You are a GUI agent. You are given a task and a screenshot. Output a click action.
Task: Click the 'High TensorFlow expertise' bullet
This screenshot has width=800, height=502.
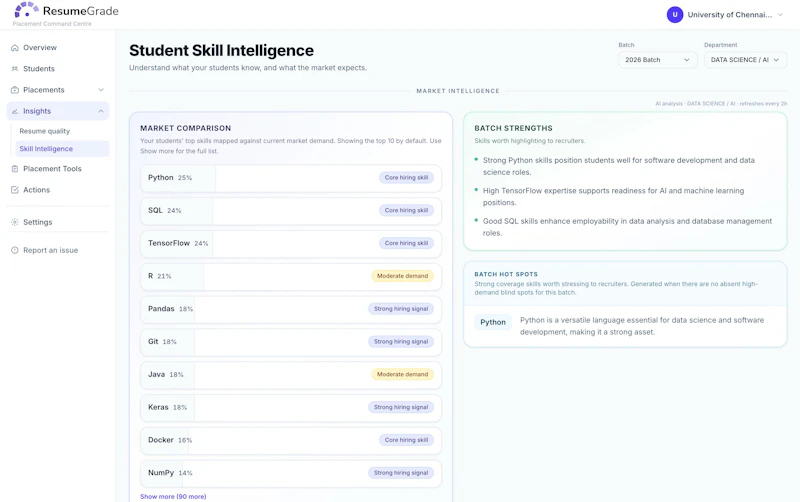point(613,196)
